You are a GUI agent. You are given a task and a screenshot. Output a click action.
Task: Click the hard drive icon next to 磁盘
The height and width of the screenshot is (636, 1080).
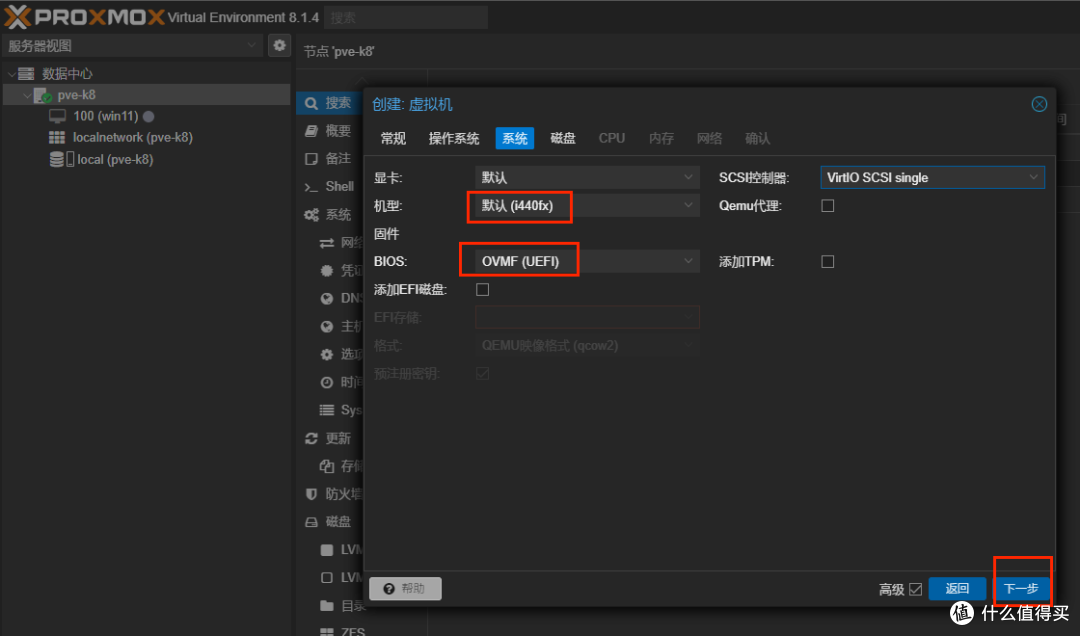point(311,522)
